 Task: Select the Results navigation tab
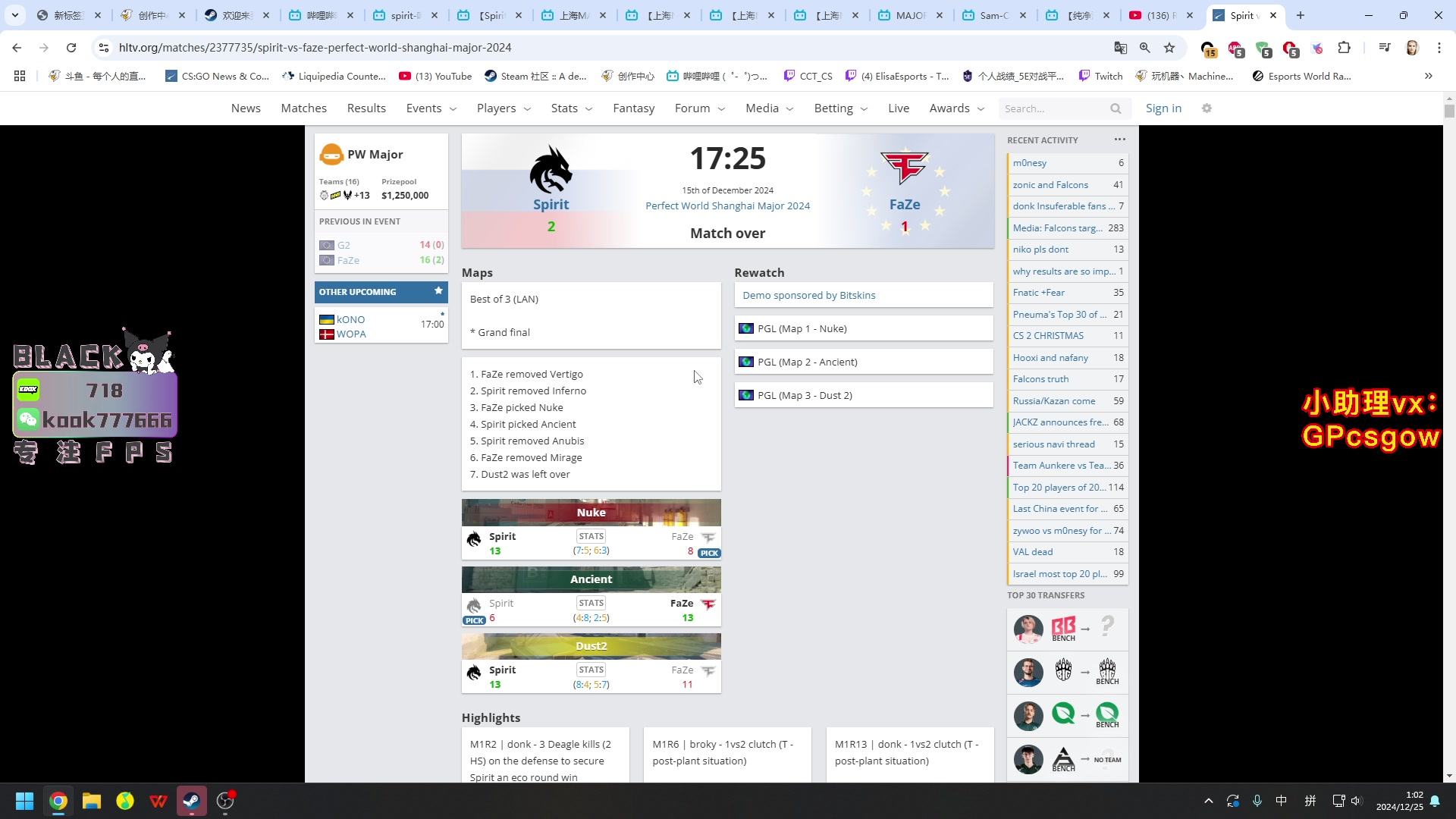367,108
